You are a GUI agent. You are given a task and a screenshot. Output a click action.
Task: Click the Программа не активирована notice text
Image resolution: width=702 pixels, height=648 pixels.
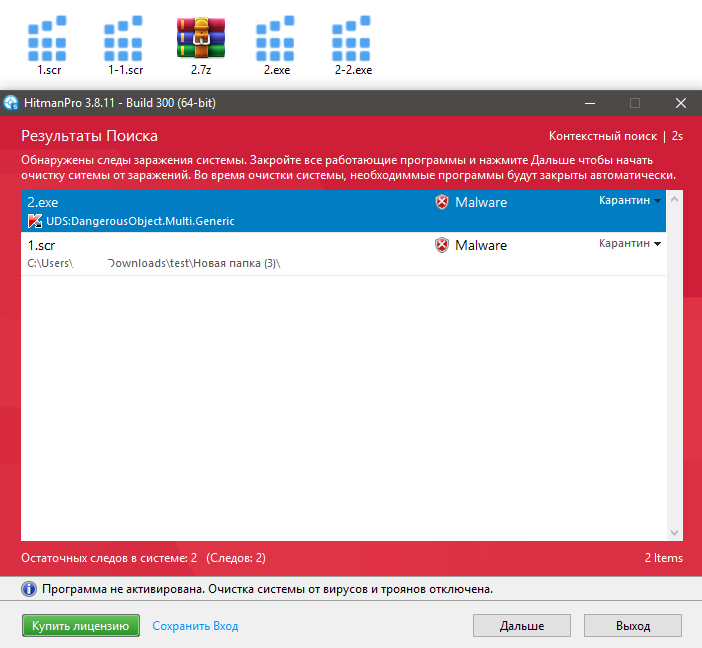click(267, 589)
